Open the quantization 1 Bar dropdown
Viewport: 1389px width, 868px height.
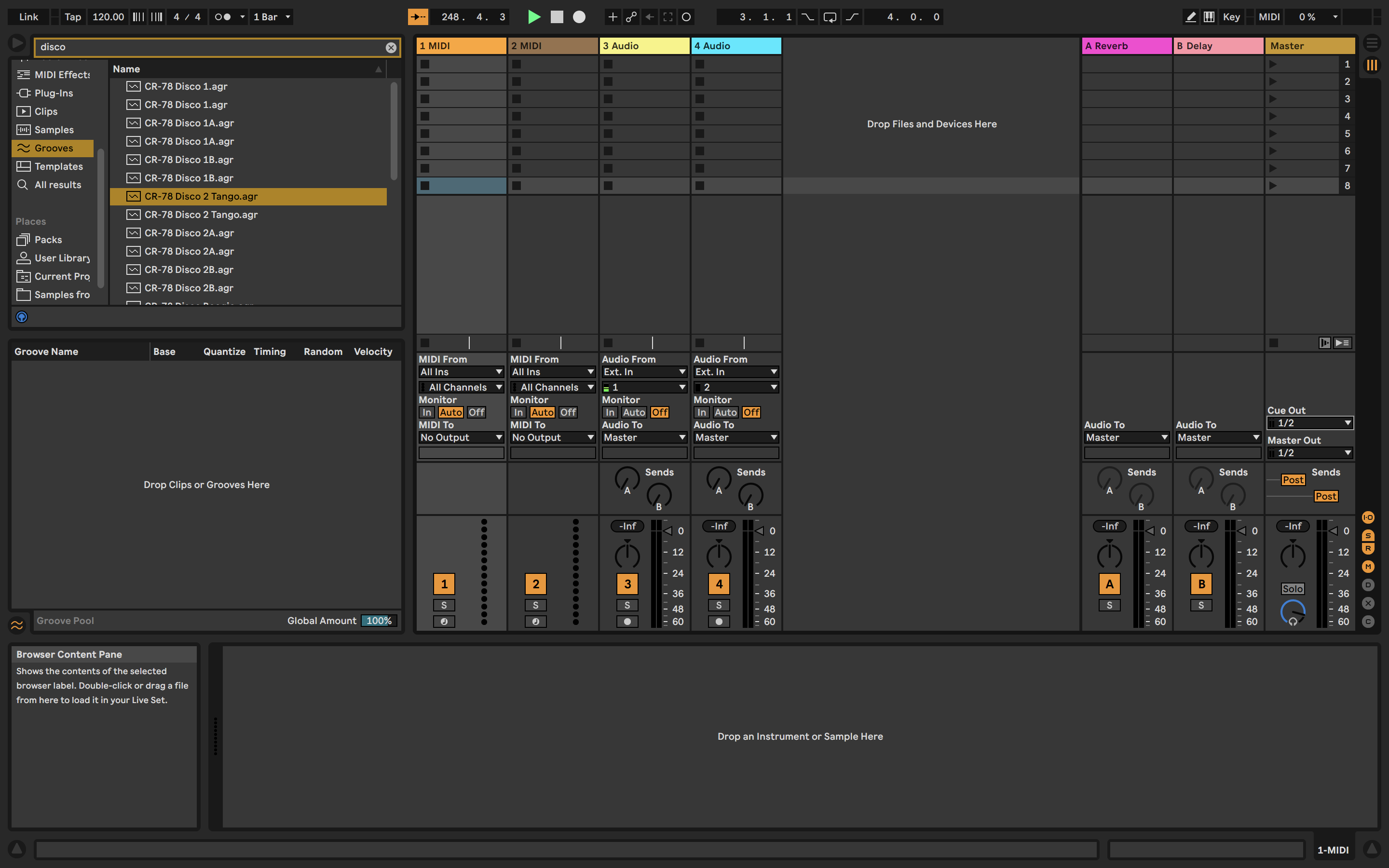(272, 17)
